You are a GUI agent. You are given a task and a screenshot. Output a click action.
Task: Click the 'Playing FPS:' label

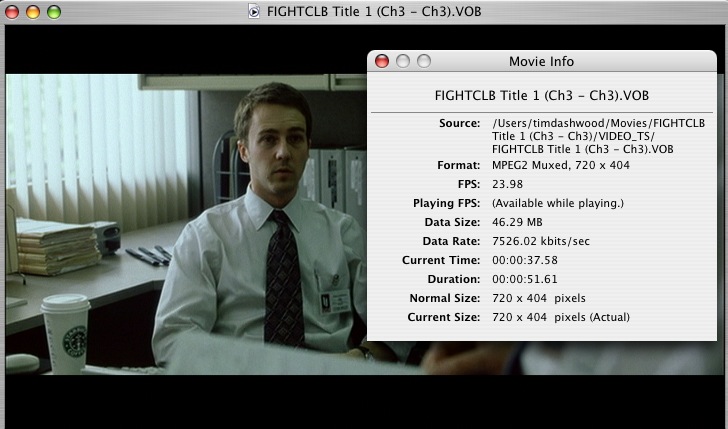[447, 203]
